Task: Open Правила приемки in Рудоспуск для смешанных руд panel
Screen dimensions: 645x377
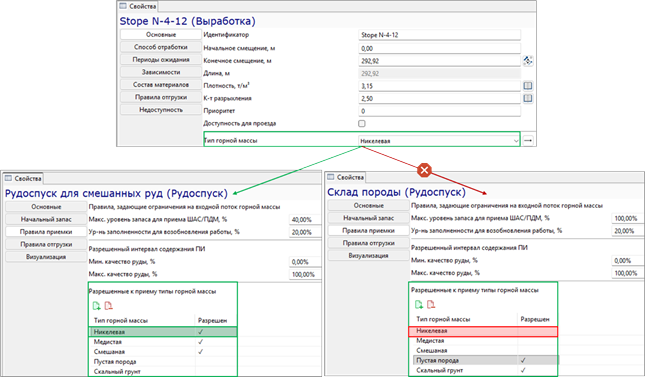Action: coord(46,232)
